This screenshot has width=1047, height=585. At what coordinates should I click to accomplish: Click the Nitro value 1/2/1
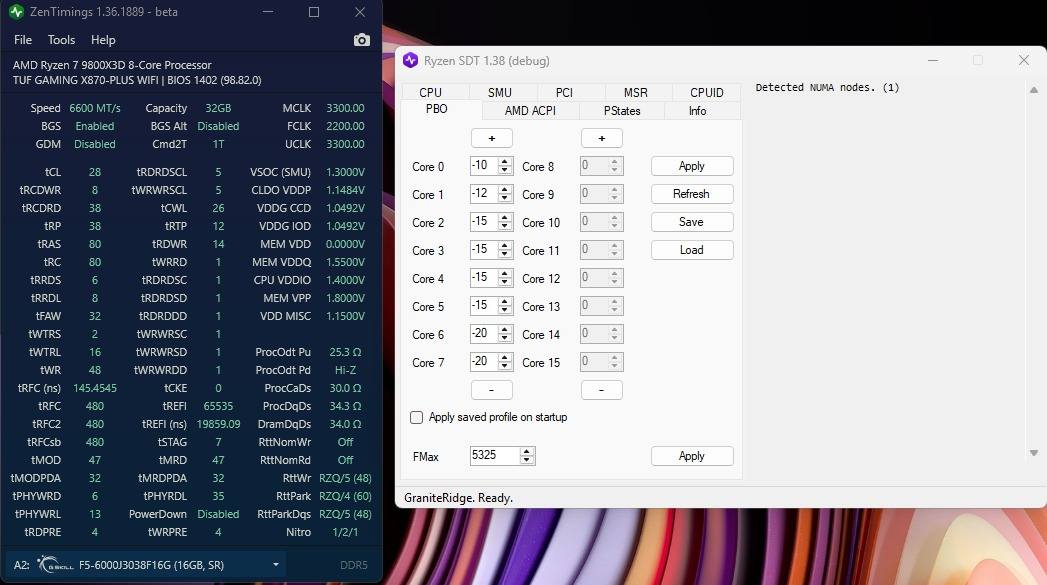point(345,532)
